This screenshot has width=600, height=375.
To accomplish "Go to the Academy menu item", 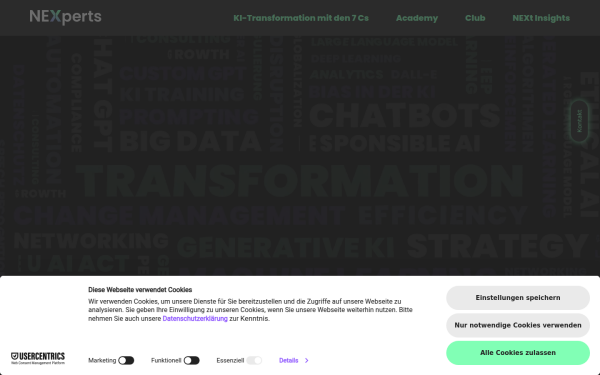I will click(417, 18).
